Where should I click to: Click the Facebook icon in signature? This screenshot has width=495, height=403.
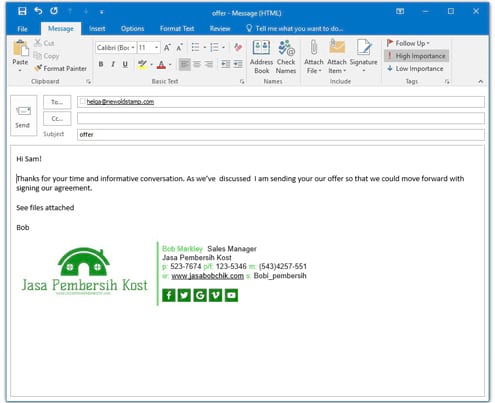pos(169,295)
